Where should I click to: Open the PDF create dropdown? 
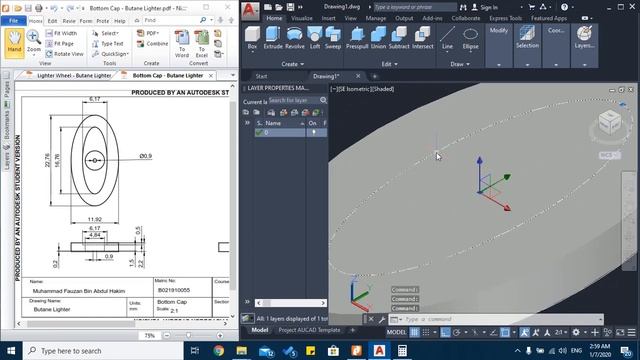148,33
